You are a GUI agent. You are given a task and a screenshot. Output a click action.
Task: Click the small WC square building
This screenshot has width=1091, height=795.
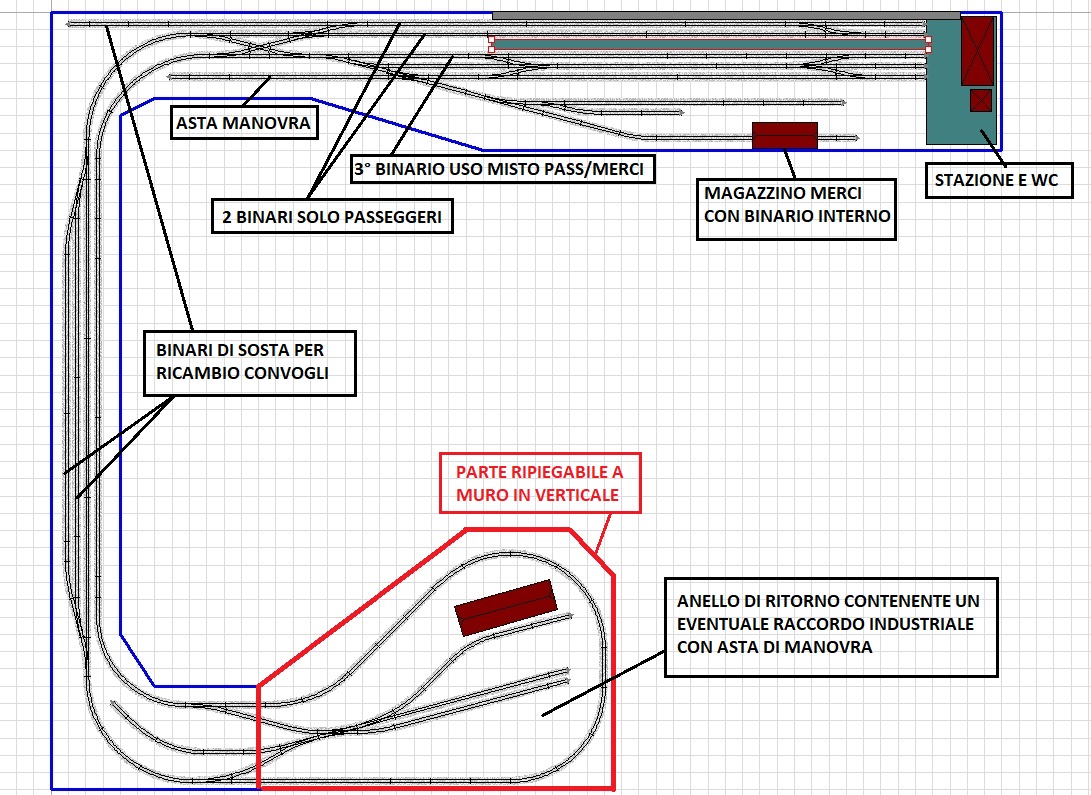[x=980, y=100]
